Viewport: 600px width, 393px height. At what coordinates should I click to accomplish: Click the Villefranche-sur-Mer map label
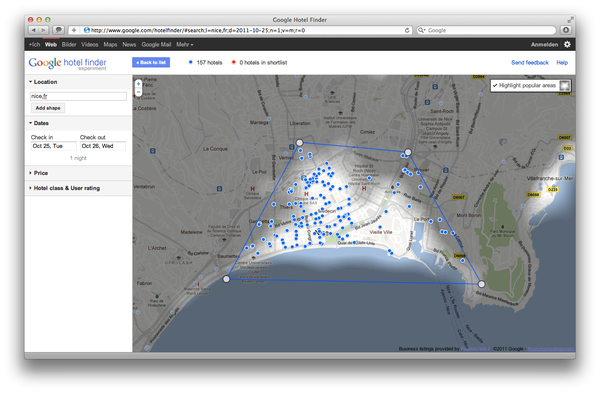(x=550, y=178)
